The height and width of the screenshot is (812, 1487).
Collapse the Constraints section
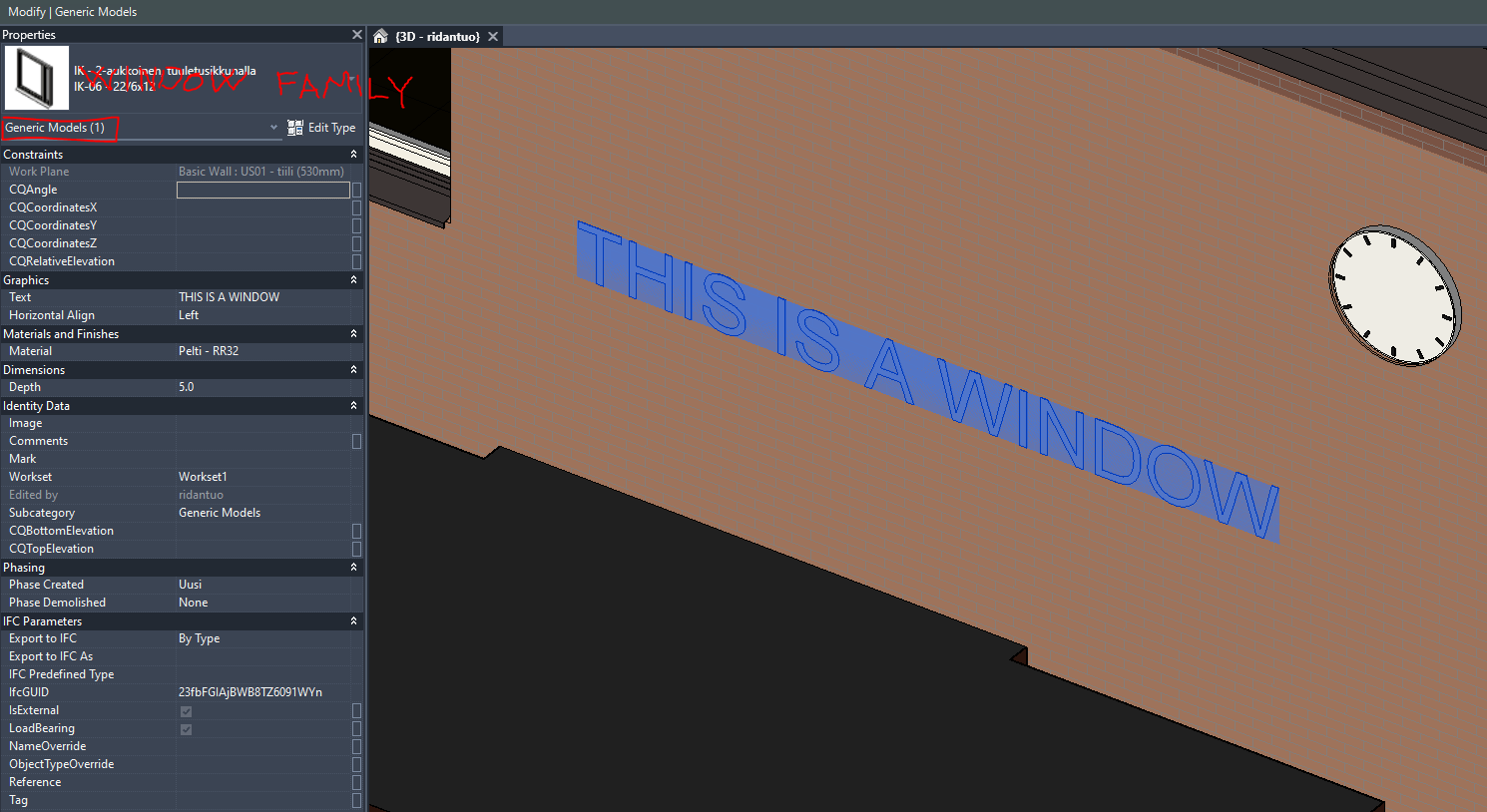[x=353, y=155]
